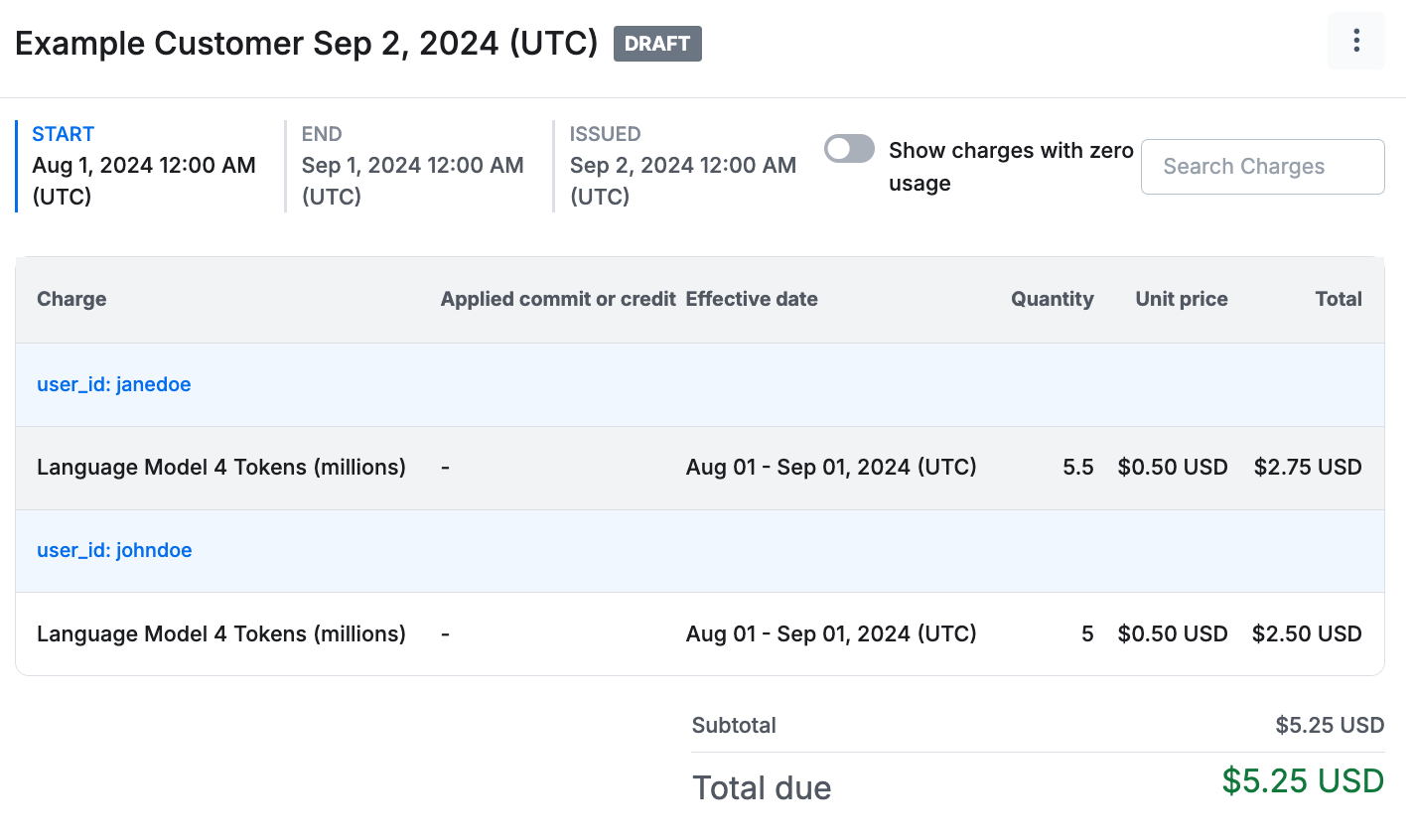Image resolution: width=1414 pixels, height=840 pixels.
Task: Select the END date block
Action: [412, 166]
